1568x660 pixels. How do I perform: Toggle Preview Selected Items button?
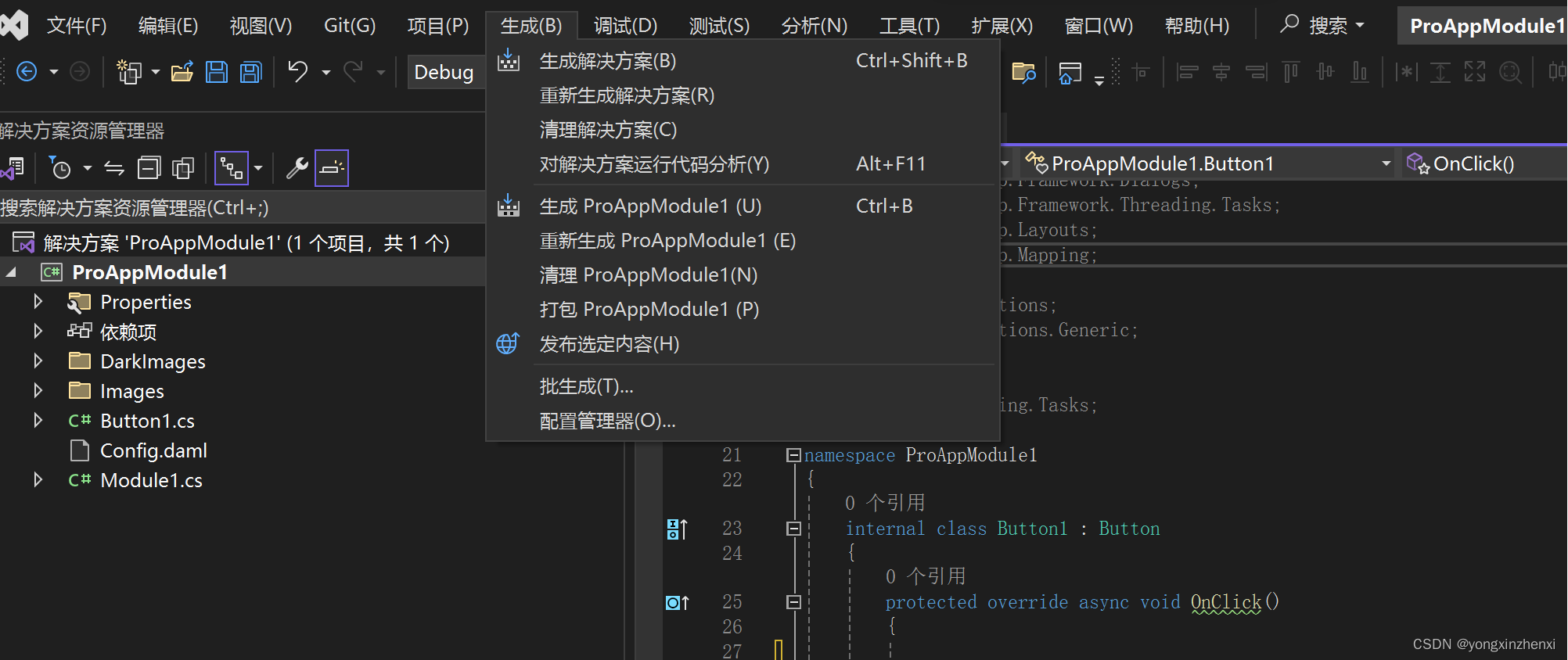pyautogui.click(x=332, y=168)
